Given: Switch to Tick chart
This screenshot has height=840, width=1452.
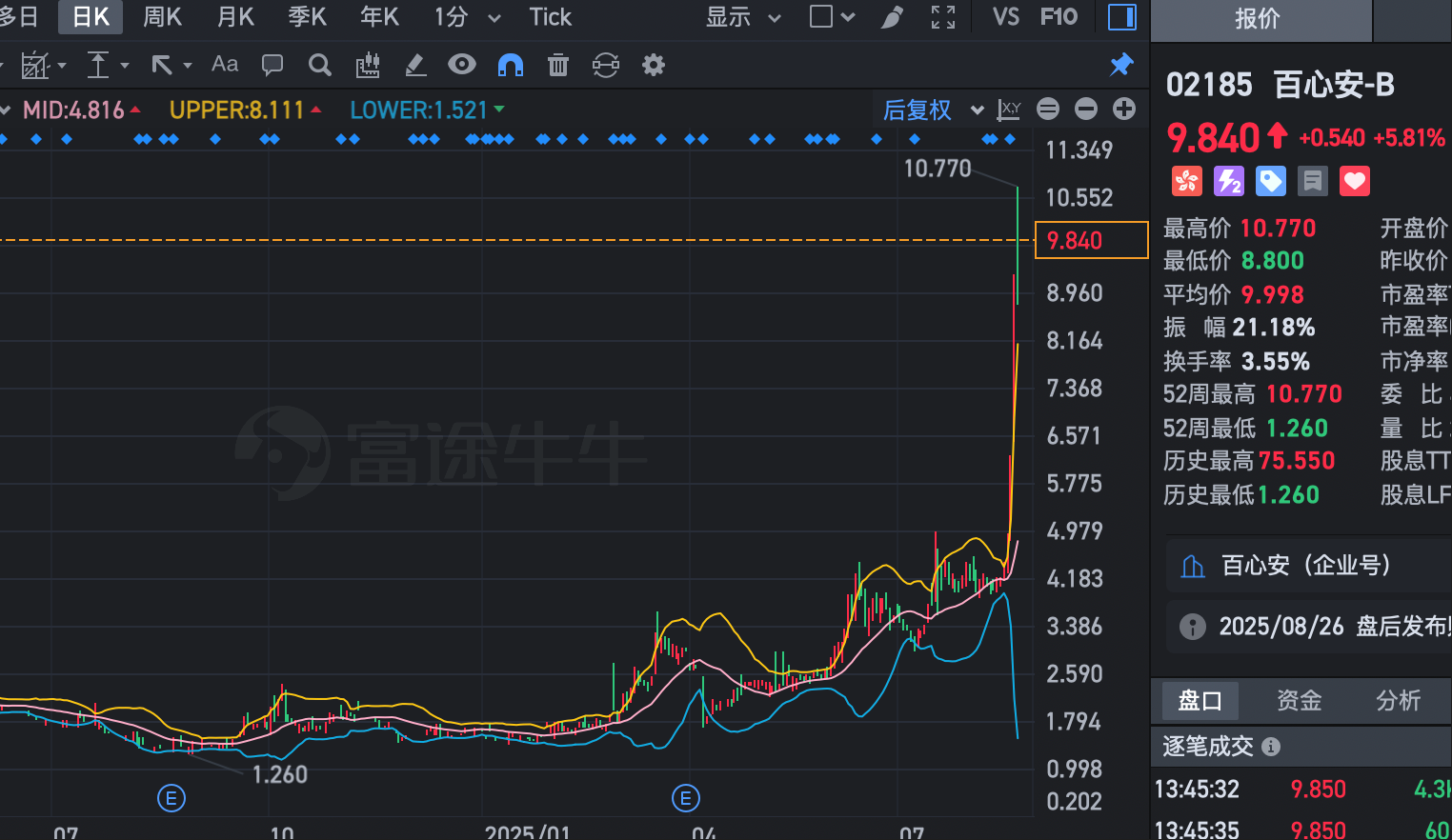Looking at the screenshot, I should (x=550, y=17).
